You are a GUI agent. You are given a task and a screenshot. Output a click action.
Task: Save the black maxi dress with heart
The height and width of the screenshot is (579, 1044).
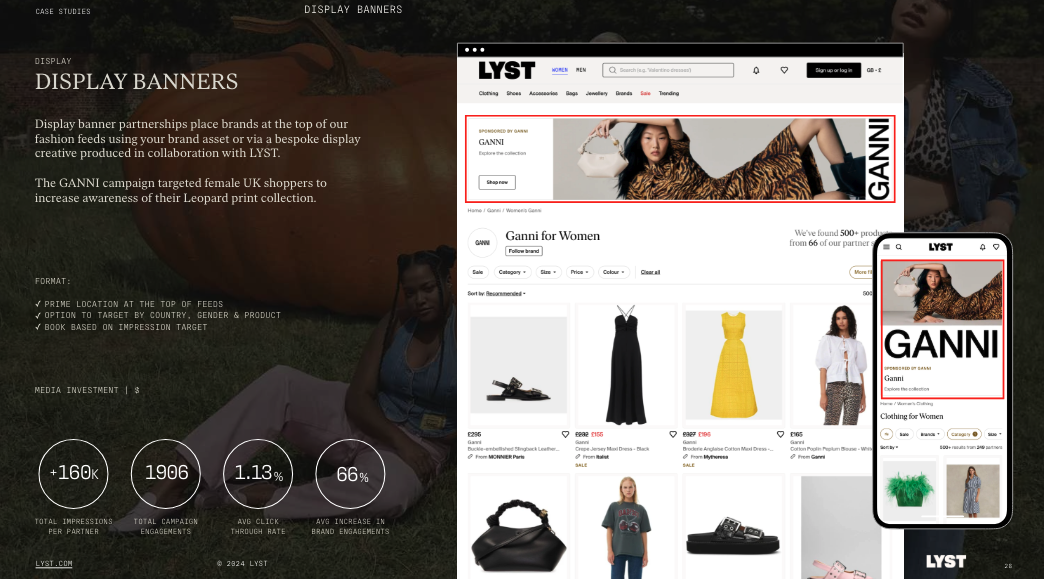[x=671, y=435]
